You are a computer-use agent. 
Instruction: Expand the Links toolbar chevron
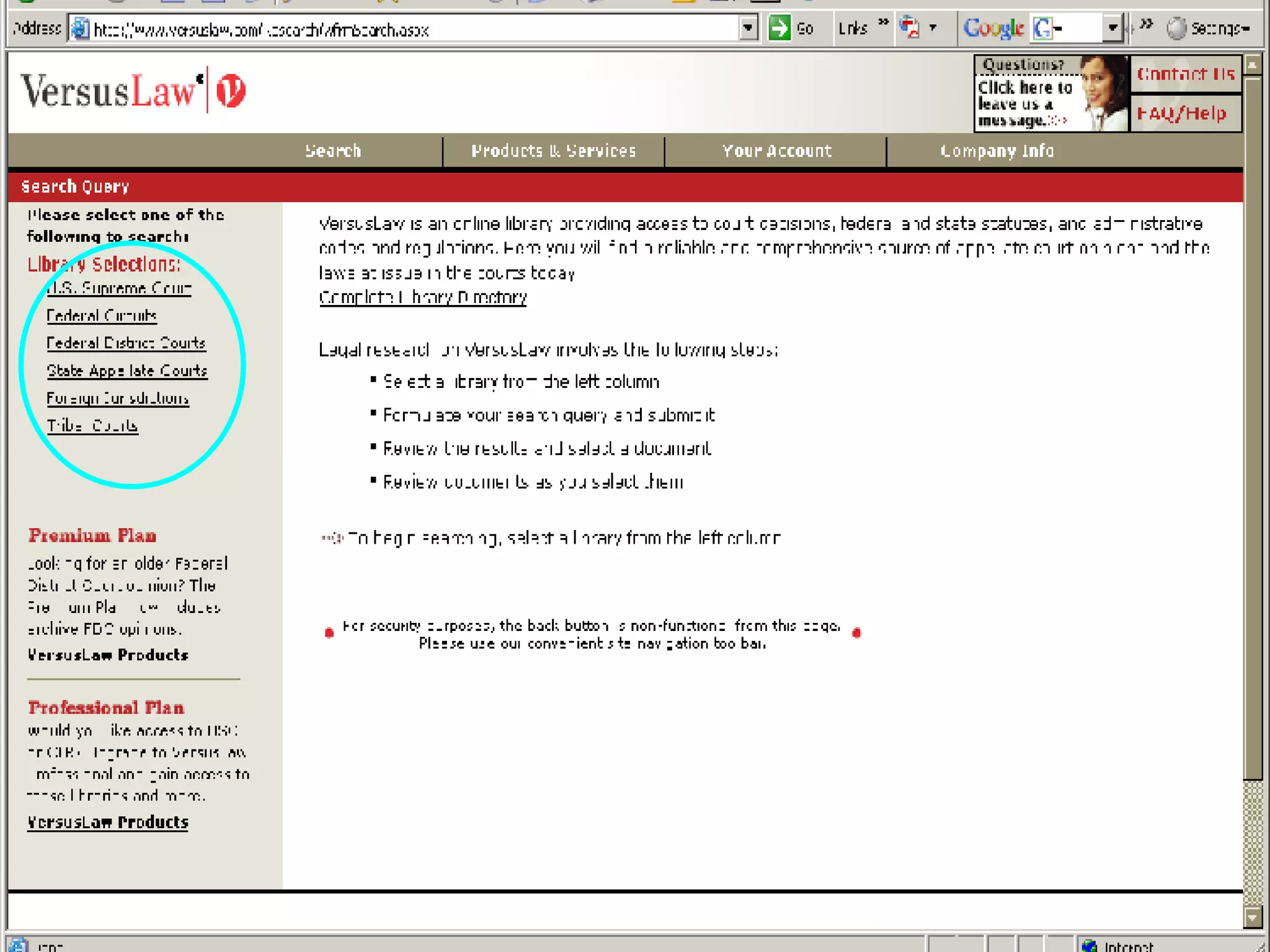884,24
